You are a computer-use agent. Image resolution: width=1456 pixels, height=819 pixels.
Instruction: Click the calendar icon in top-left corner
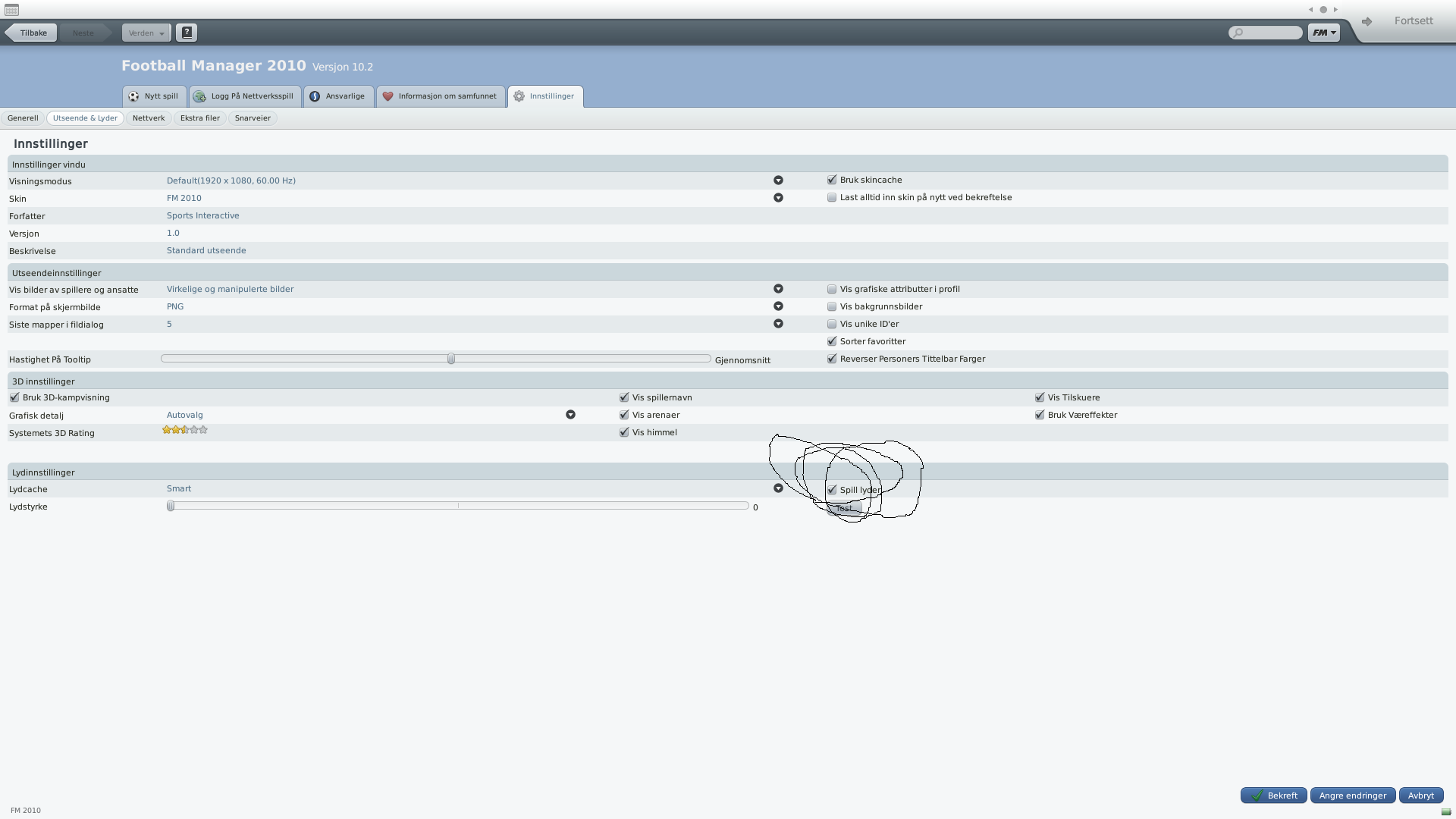click(x=11, y=10)
